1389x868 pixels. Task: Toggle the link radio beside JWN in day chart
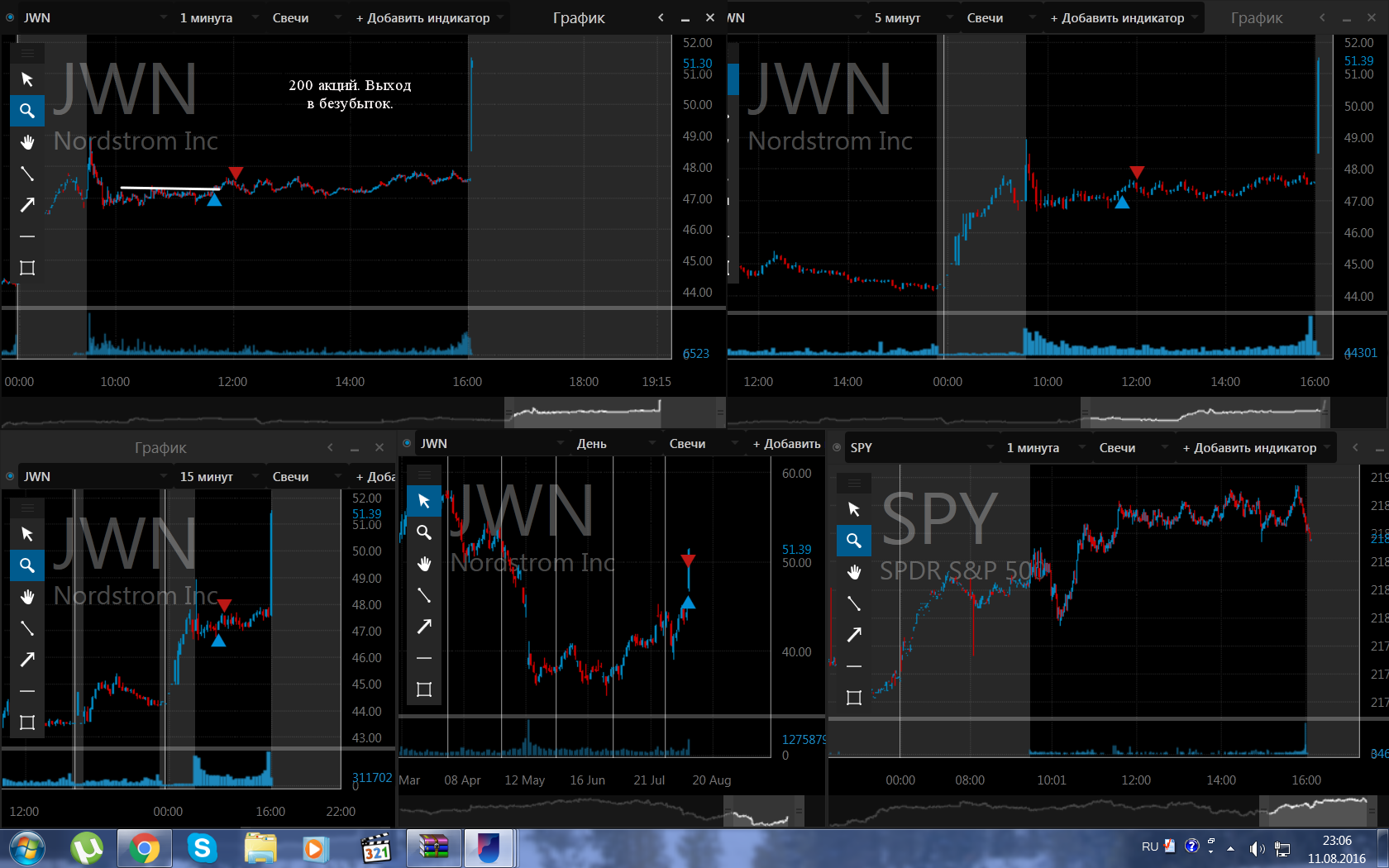point(407,443)
